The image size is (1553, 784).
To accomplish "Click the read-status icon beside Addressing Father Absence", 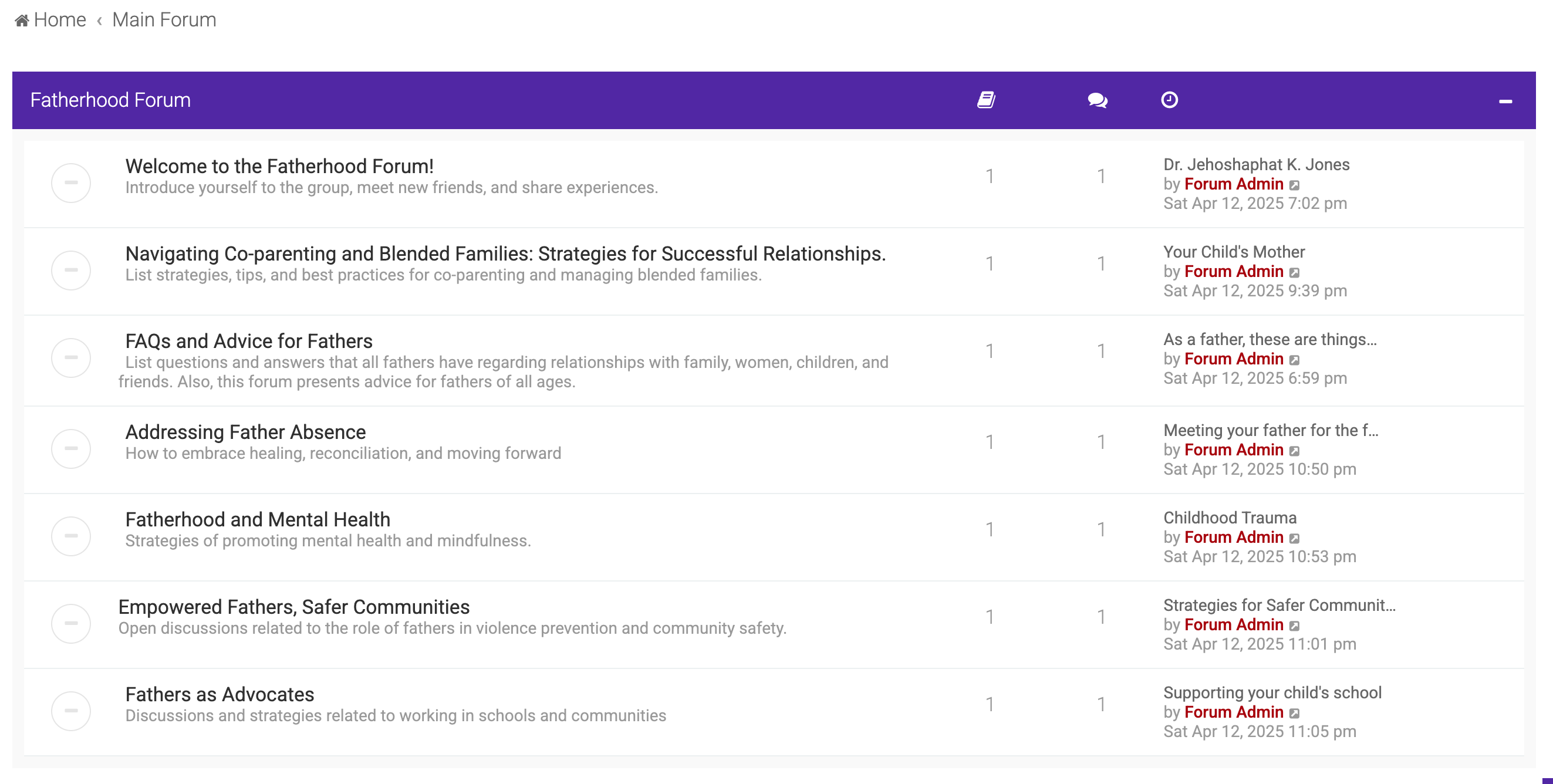I will 70,448.
